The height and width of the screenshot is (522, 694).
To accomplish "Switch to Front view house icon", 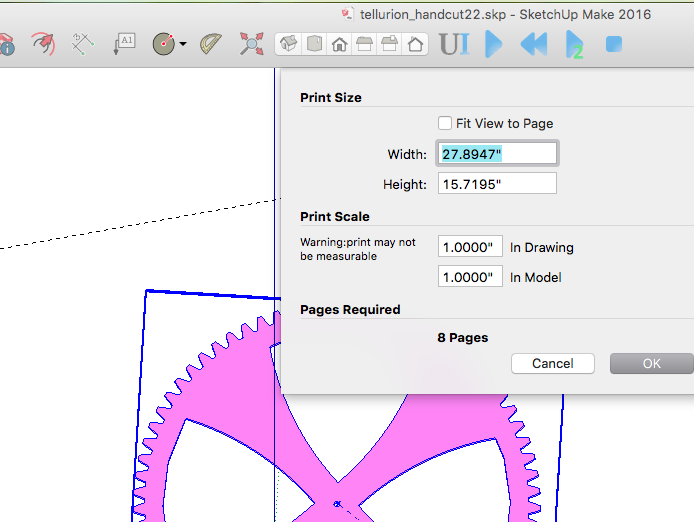I will click(x=339, y=44).
